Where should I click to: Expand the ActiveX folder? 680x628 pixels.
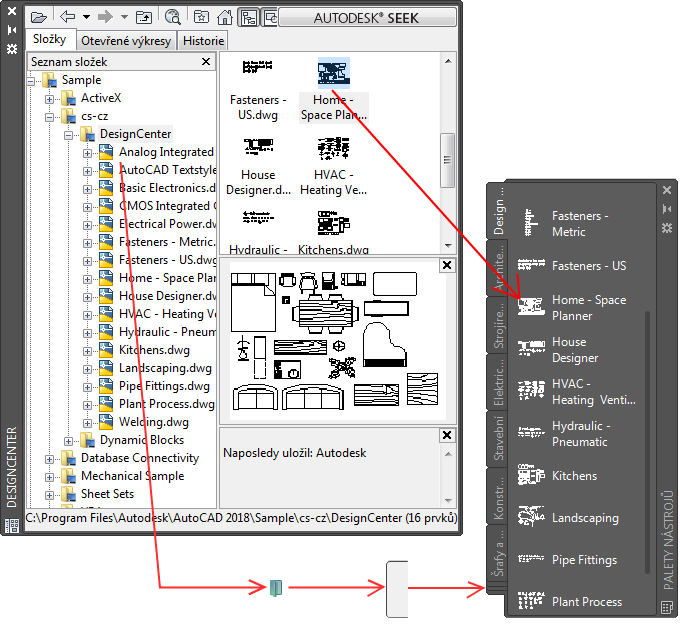49,99
